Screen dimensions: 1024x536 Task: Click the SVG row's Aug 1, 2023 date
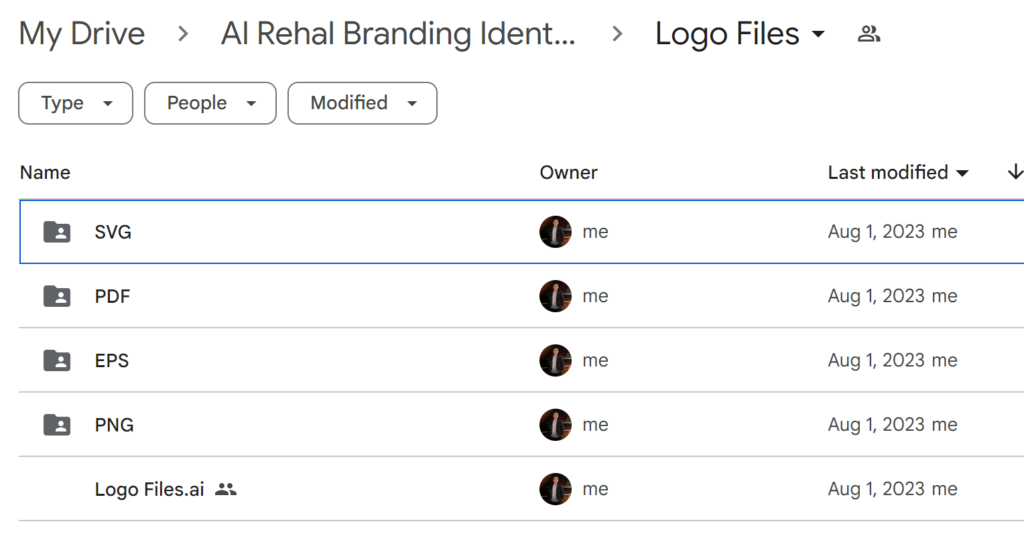click(x=876, y=232)
